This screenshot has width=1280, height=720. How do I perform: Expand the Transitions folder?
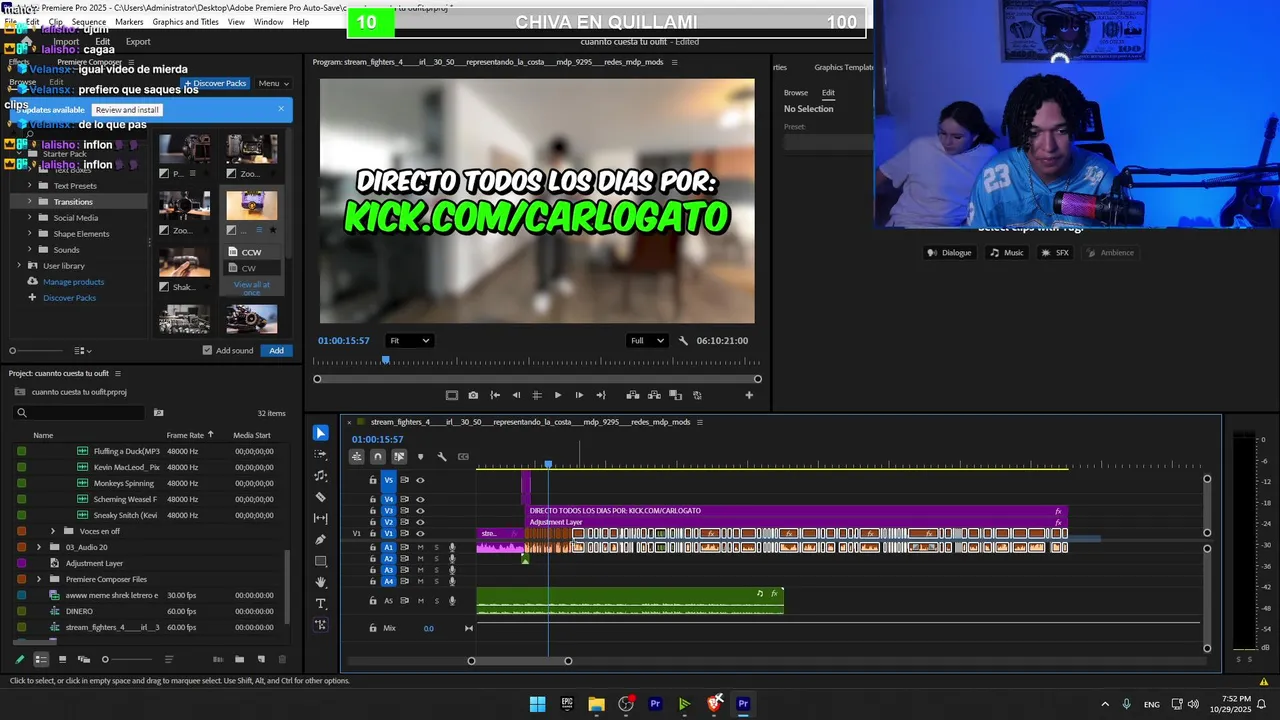pos(29,202)
